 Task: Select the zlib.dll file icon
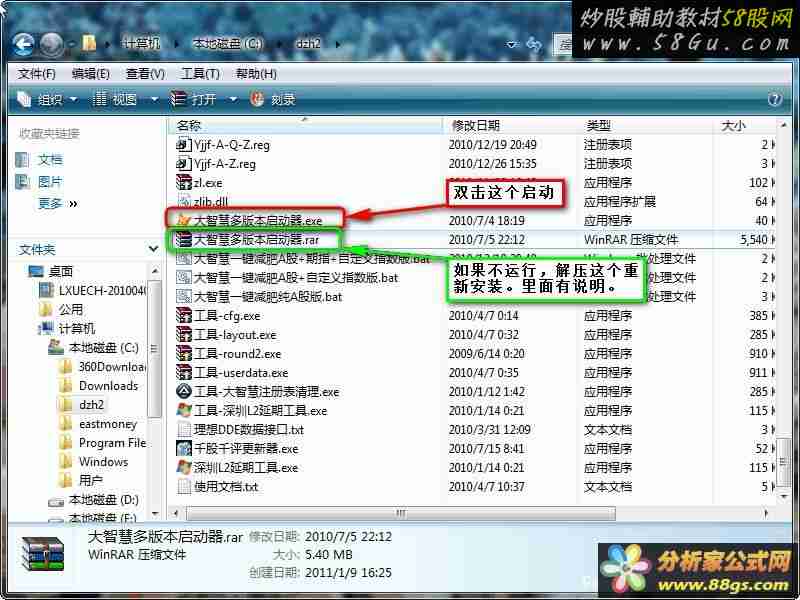coord(183,202)
